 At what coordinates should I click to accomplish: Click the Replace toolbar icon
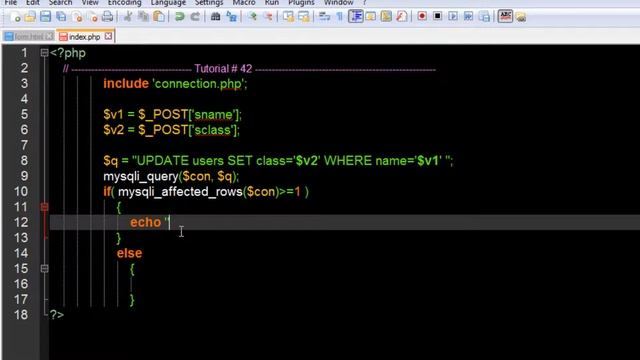click(x=231, y=17)
